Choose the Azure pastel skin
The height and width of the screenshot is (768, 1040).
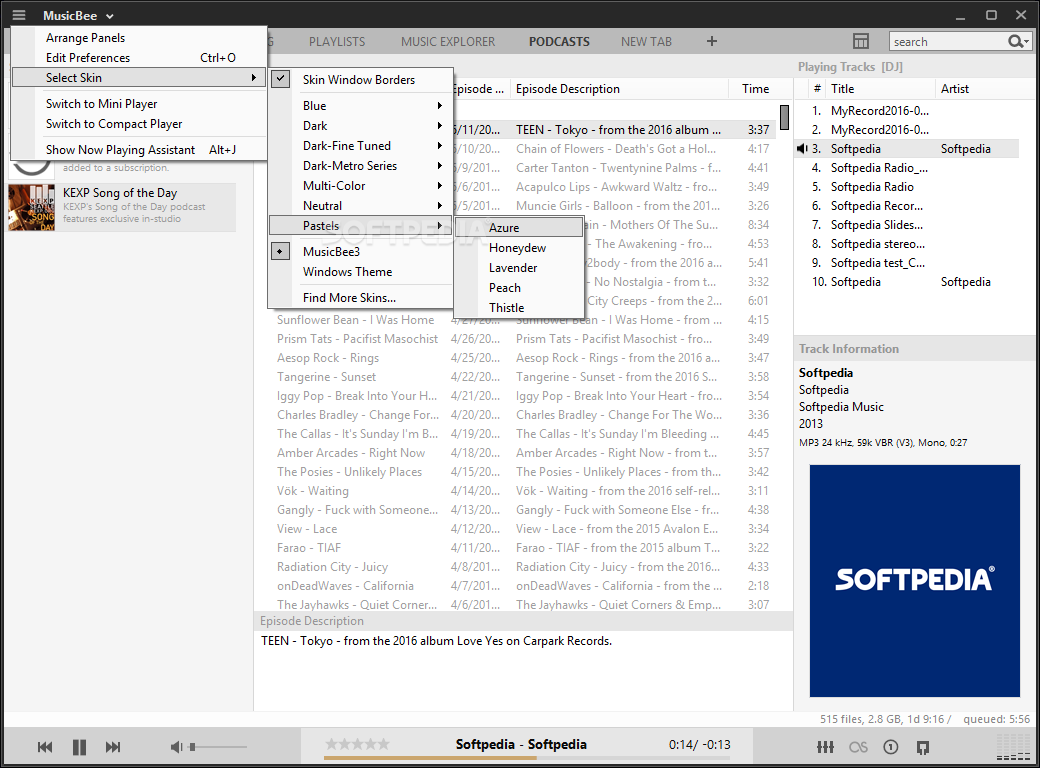[519, 227]
